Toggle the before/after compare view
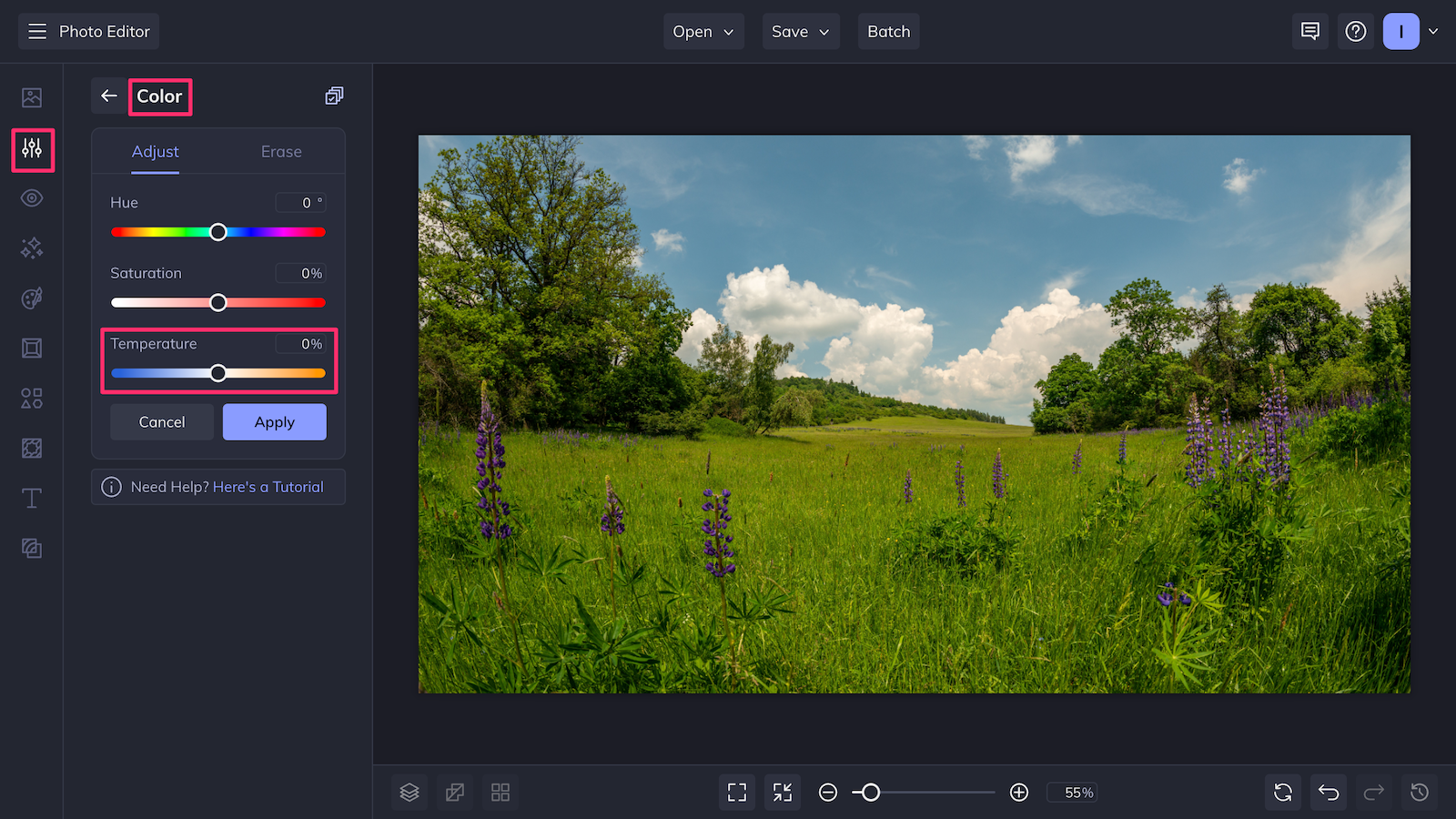1456x819 pixels. 454,792
